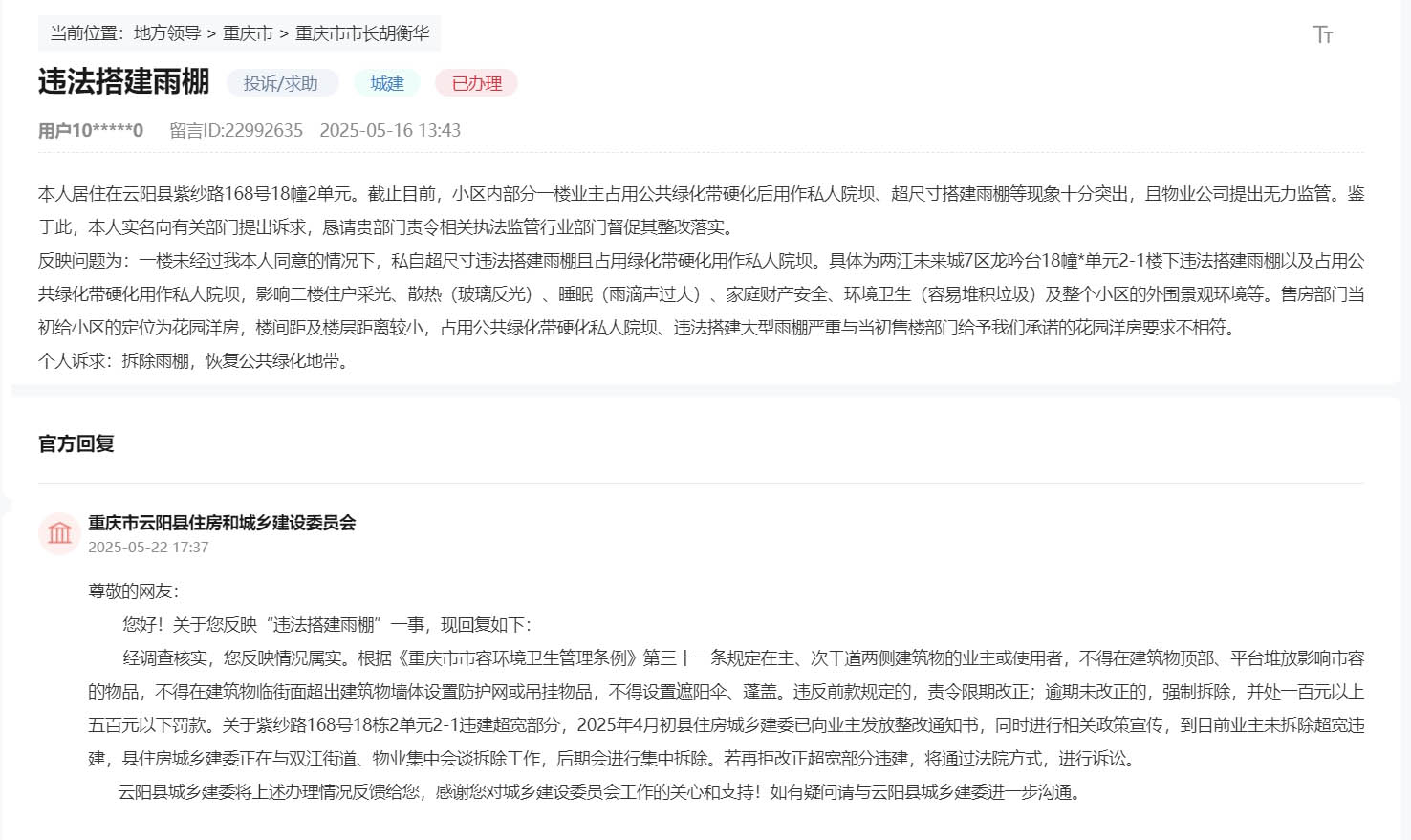Select the message ID '22992635'

(x=235, y=130)
